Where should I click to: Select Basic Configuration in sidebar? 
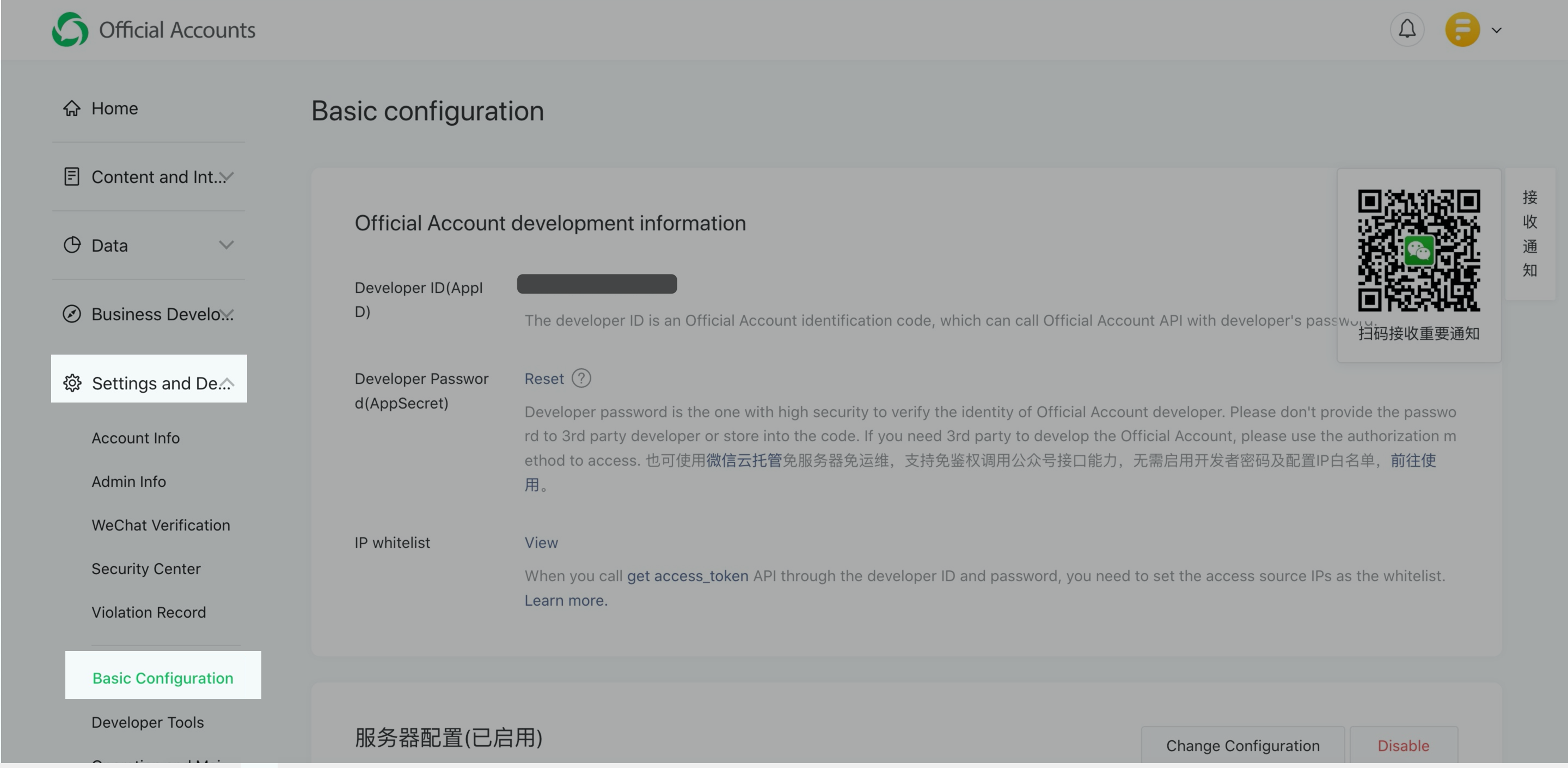(163, 678)
